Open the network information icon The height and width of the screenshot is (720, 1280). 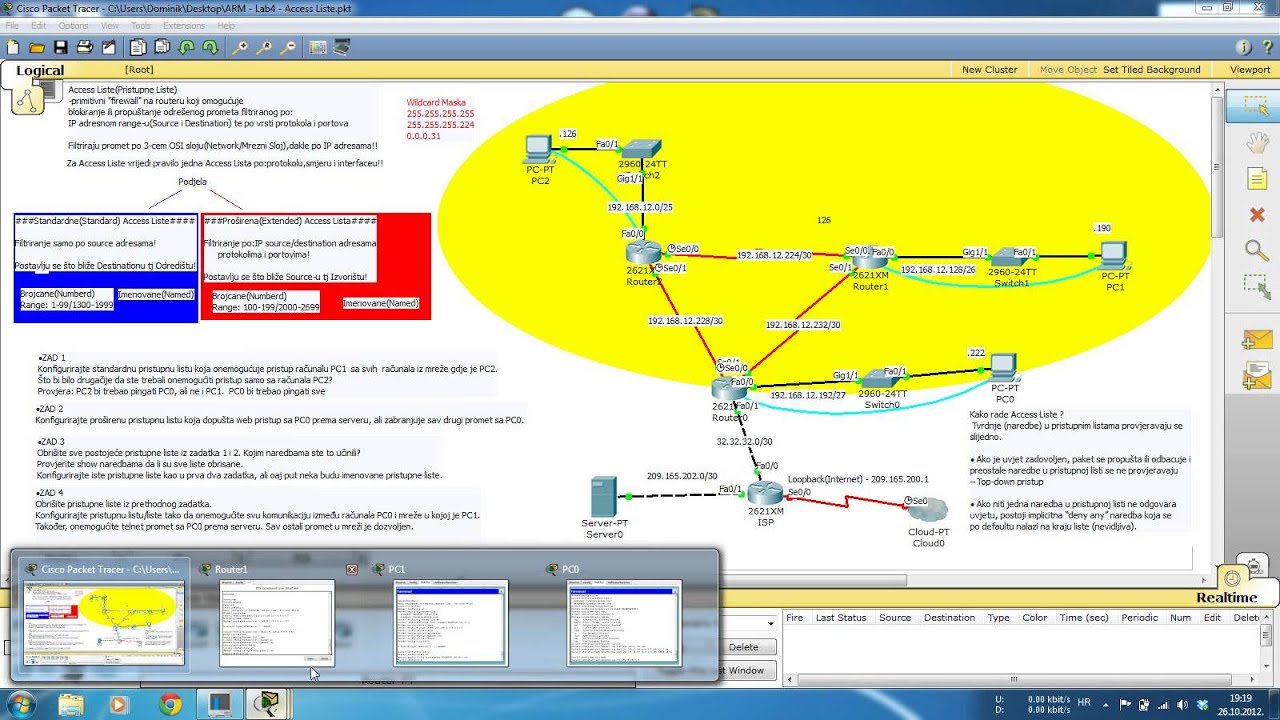[x=1243, y=47]
